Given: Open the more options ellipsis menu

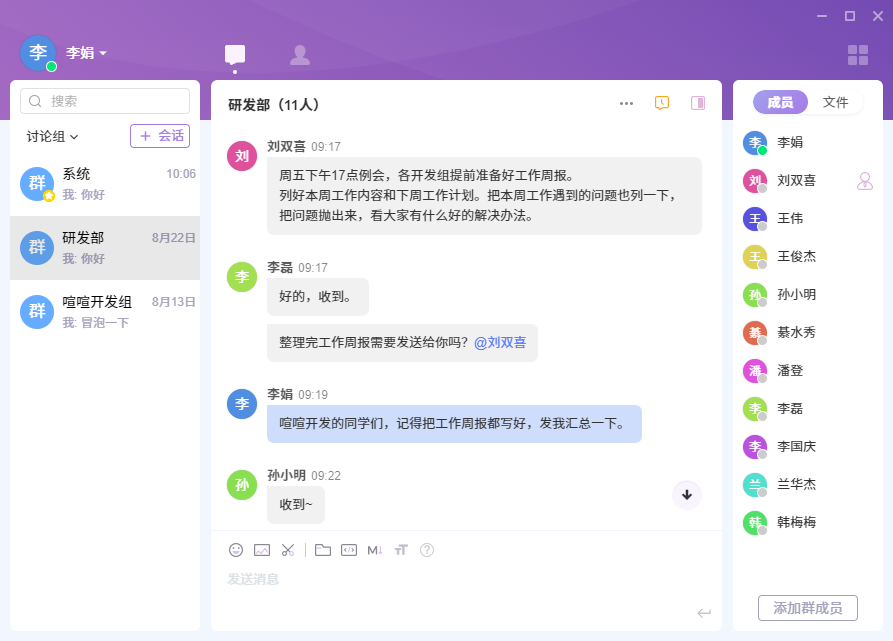Looking at the screenshot, I should click(x=626, y=103).
